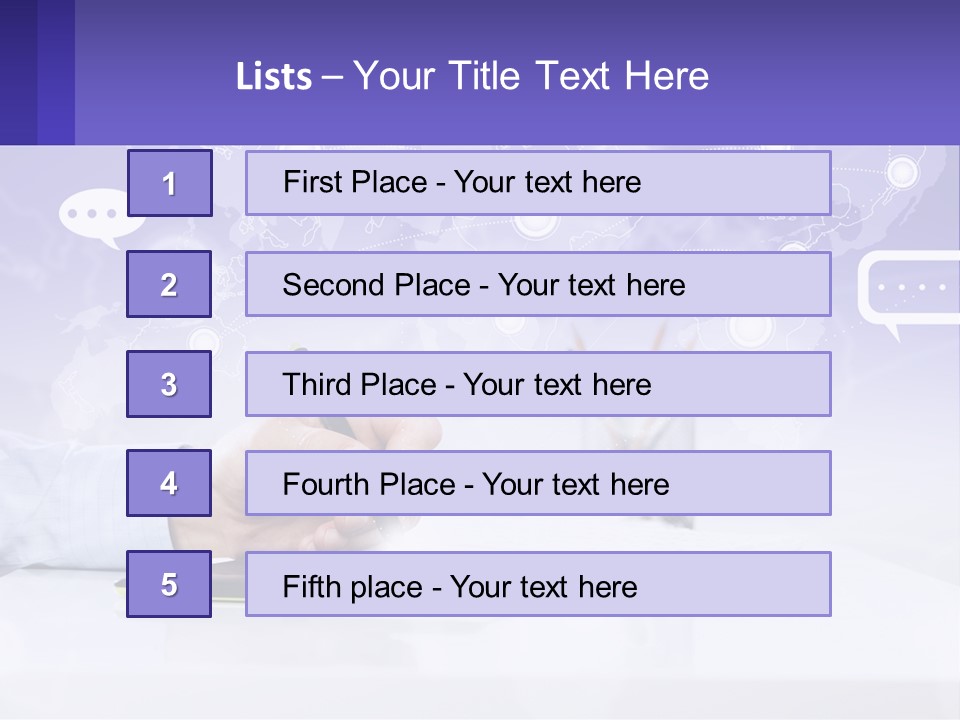Select the Fifth place text box
The width and height of the screenshot is (960, 720).
[x=538, y=584]
